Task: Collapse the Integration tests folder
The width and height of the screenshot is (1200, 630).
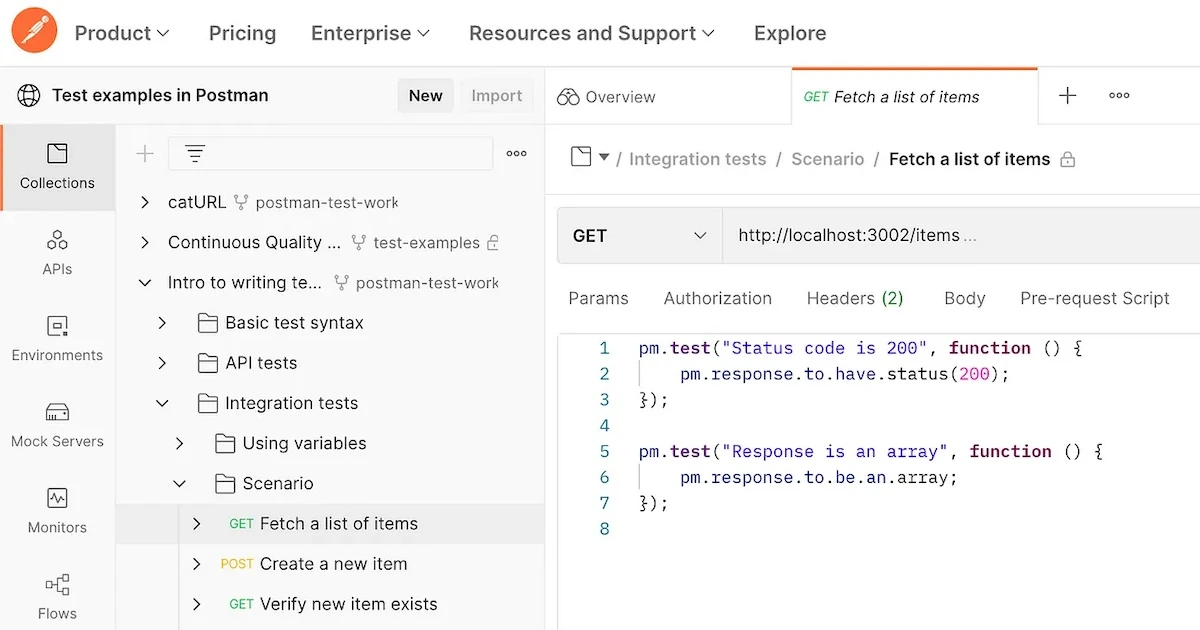Action: [x=162, y=403]
